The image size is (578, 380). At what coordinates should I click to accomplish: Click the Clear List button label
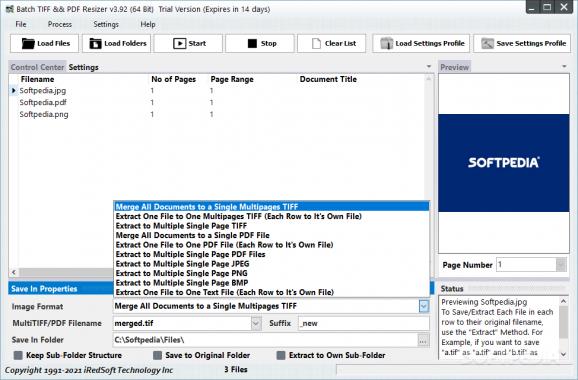pyautogui.click(x=340, y=43)
